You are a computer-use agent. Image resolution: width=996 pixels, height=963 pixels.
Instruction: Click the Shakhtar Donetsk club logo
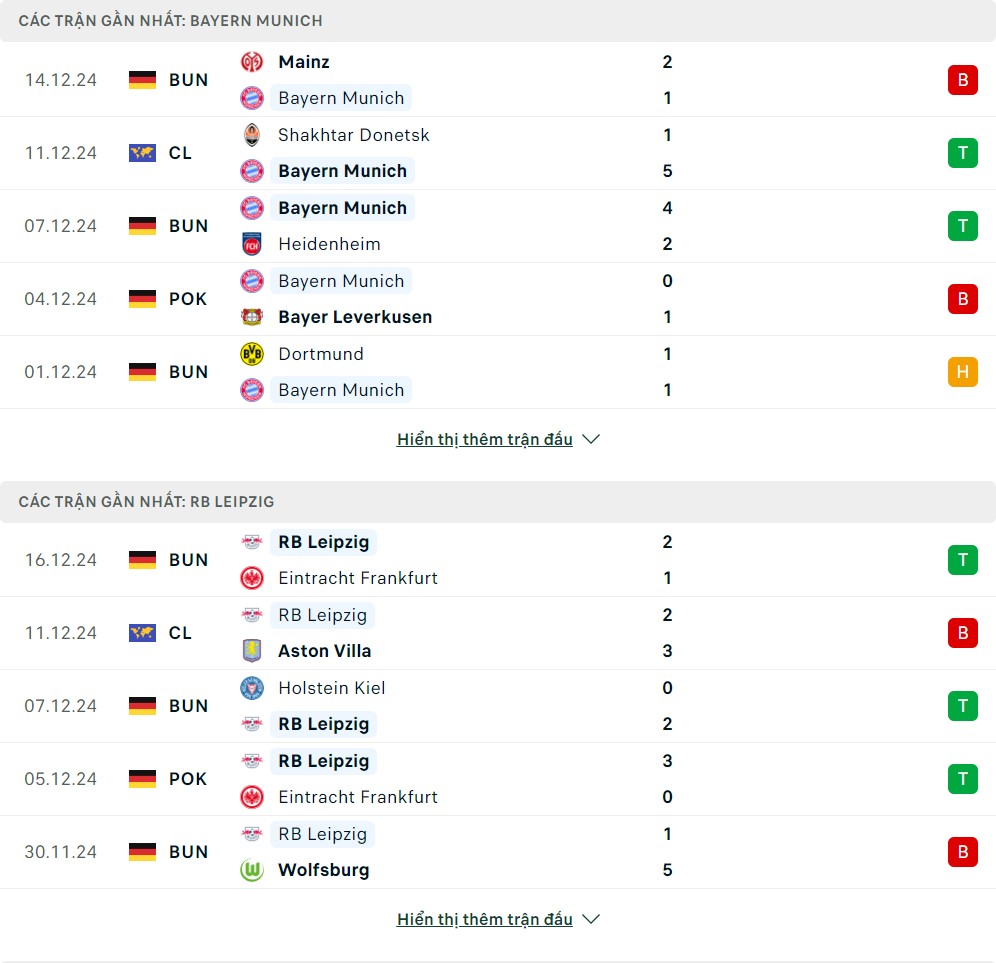[x=252, y=135]
